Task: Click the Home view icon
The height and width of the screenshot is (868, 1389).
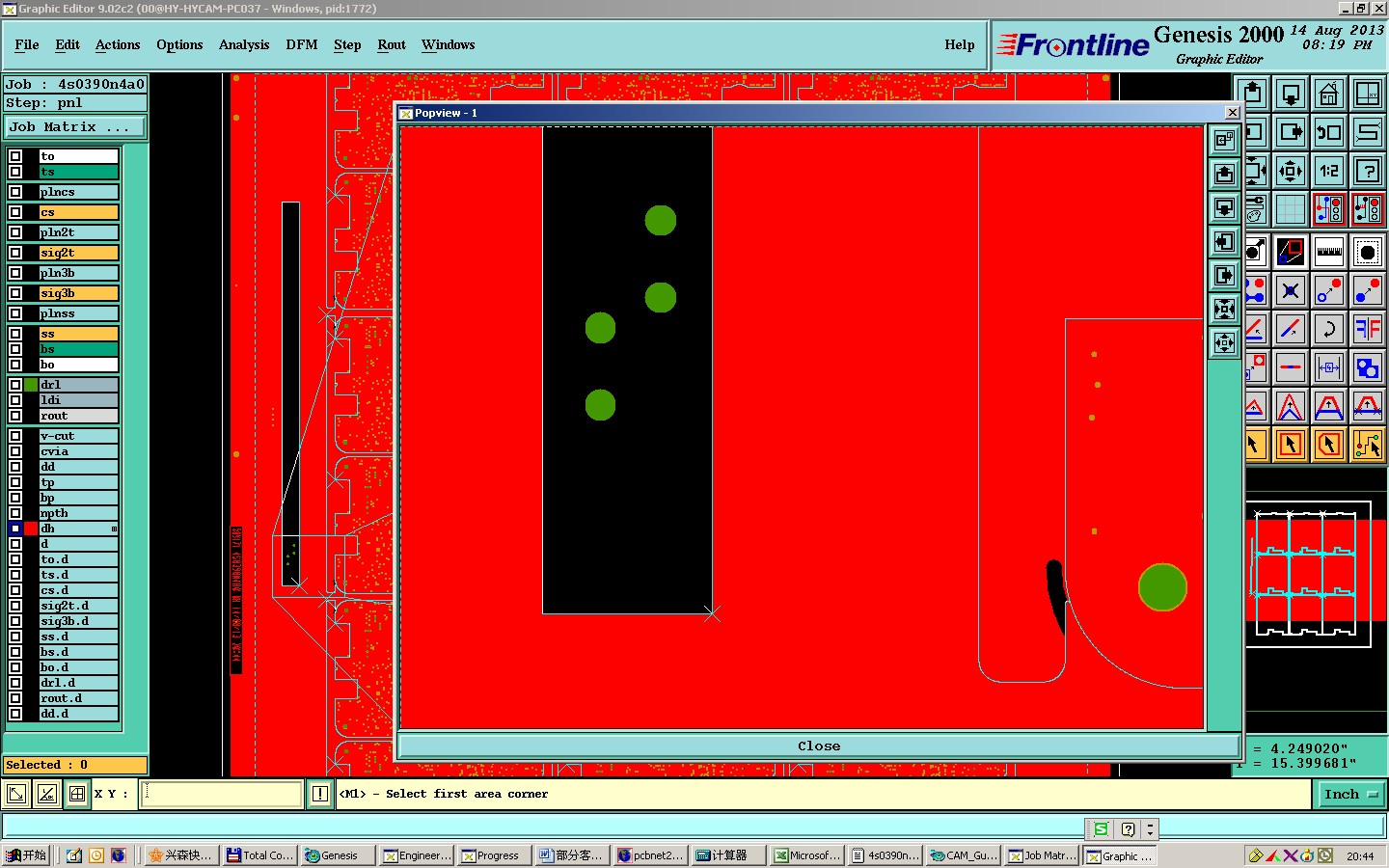Action: (x=1328, y=95)
